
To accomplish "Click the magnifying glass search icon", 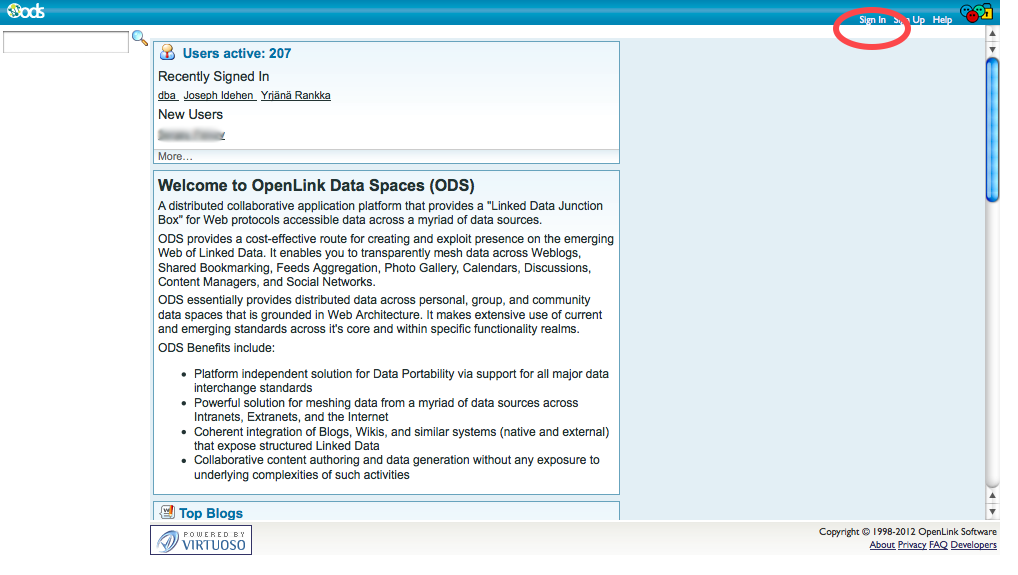I will 140,38.
